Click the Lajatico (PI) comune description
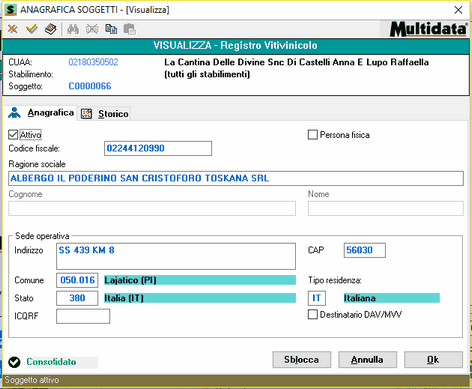The height and width of the screenshot is (389, 472). coord(200,280)
